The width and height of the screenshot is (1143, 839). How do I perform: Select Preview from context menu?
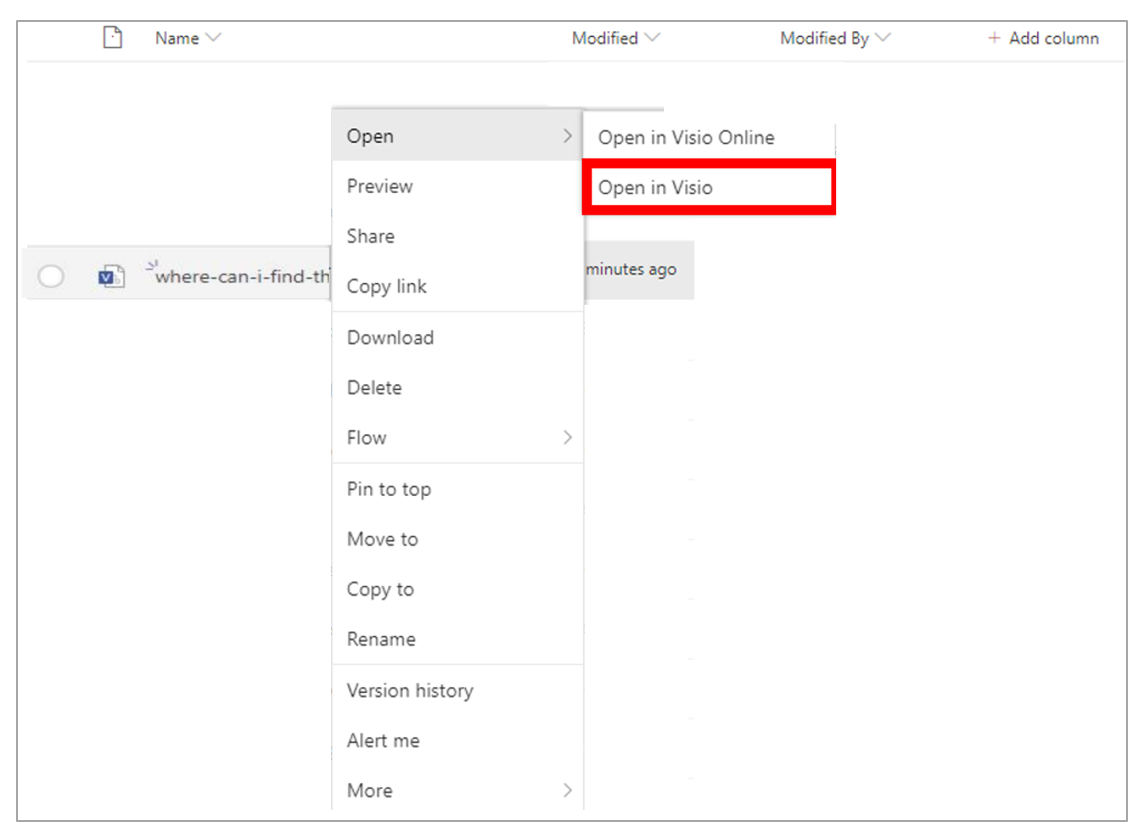tap(458, 186)
